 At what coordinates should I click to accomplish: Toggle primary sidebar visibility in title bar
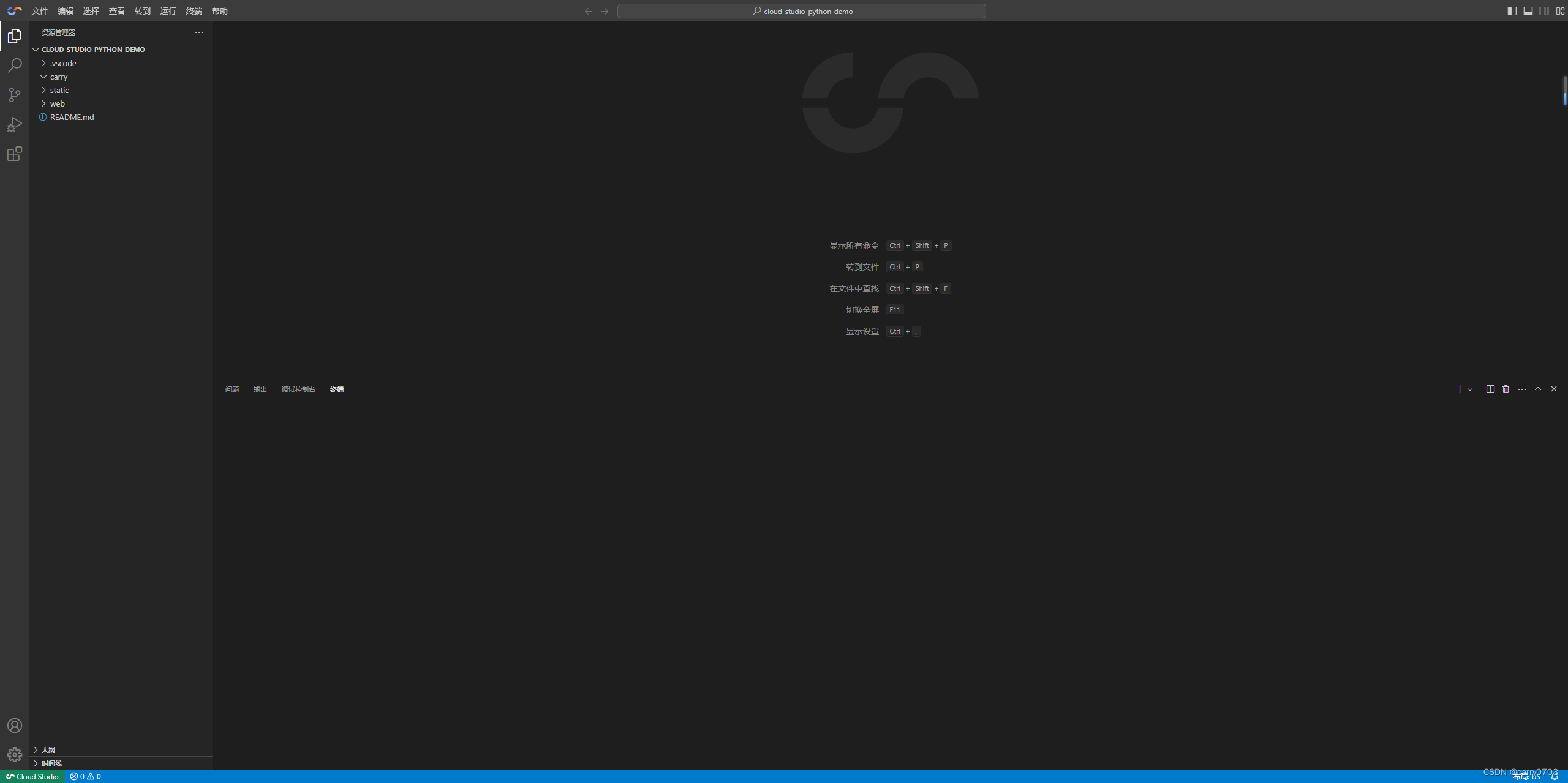(x=1512, y=11)
